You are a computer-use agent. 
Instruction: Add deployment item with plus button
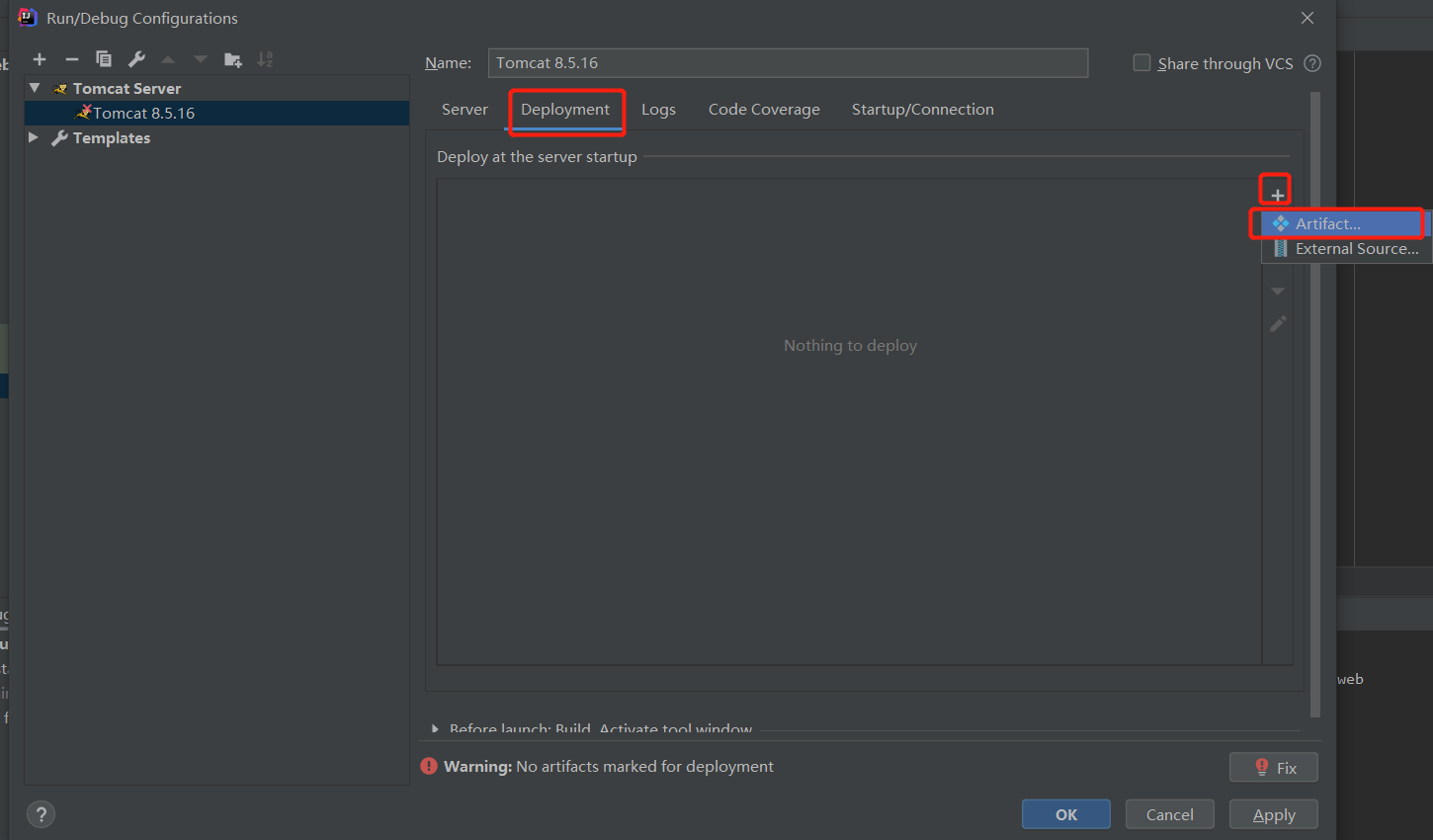1277,195
